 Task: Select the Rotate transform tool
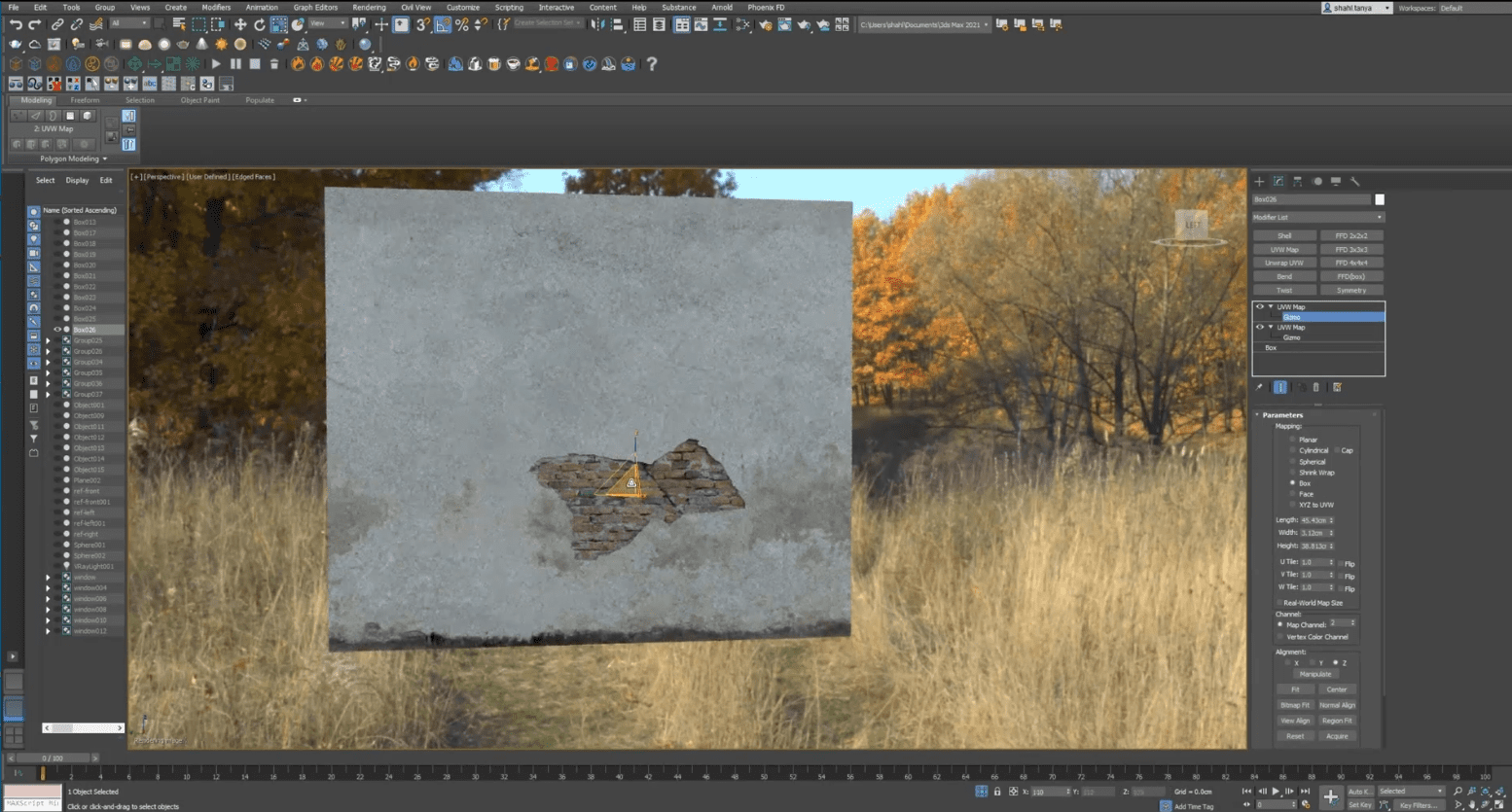point(259,24)
